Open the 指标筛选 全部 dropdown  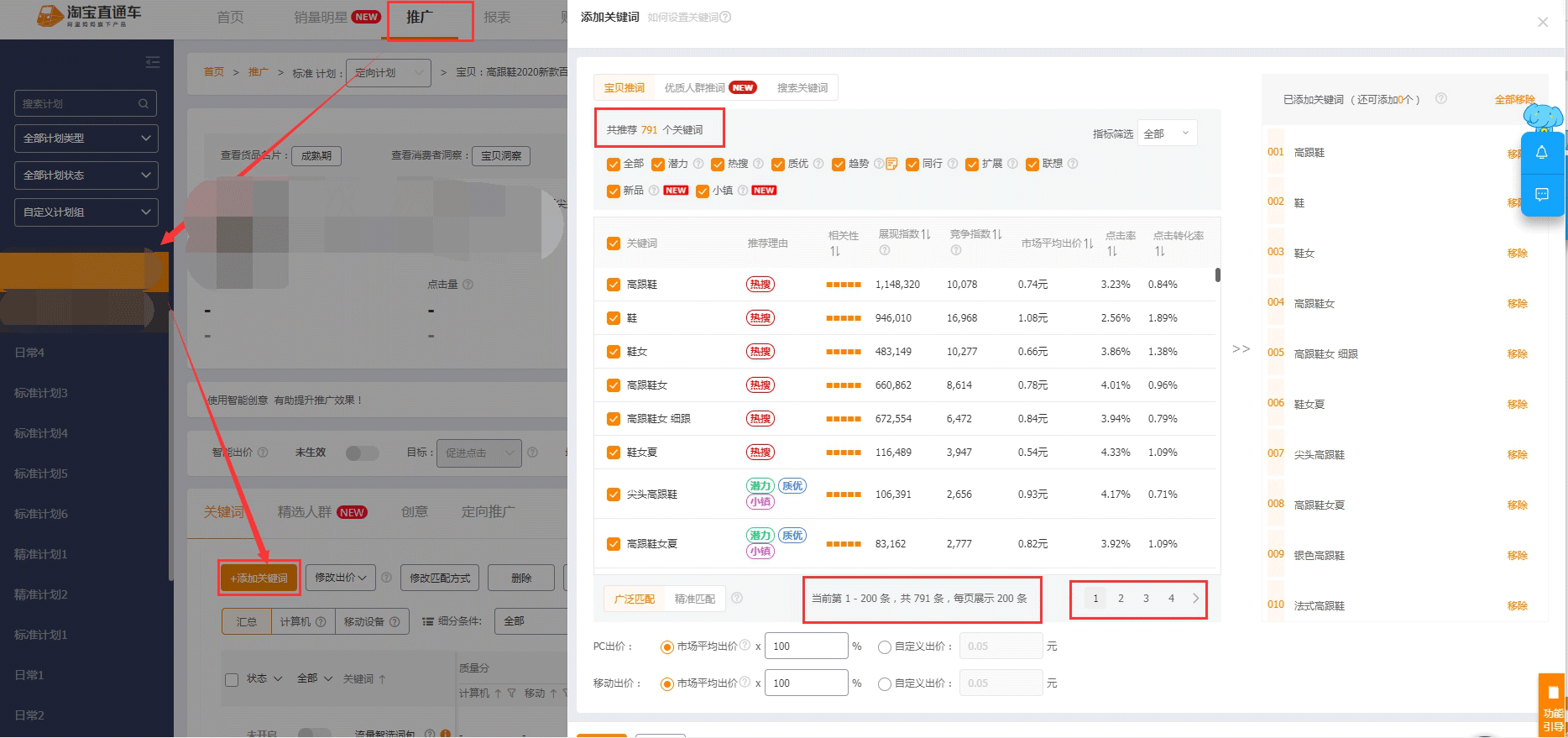pos(1167,133)
